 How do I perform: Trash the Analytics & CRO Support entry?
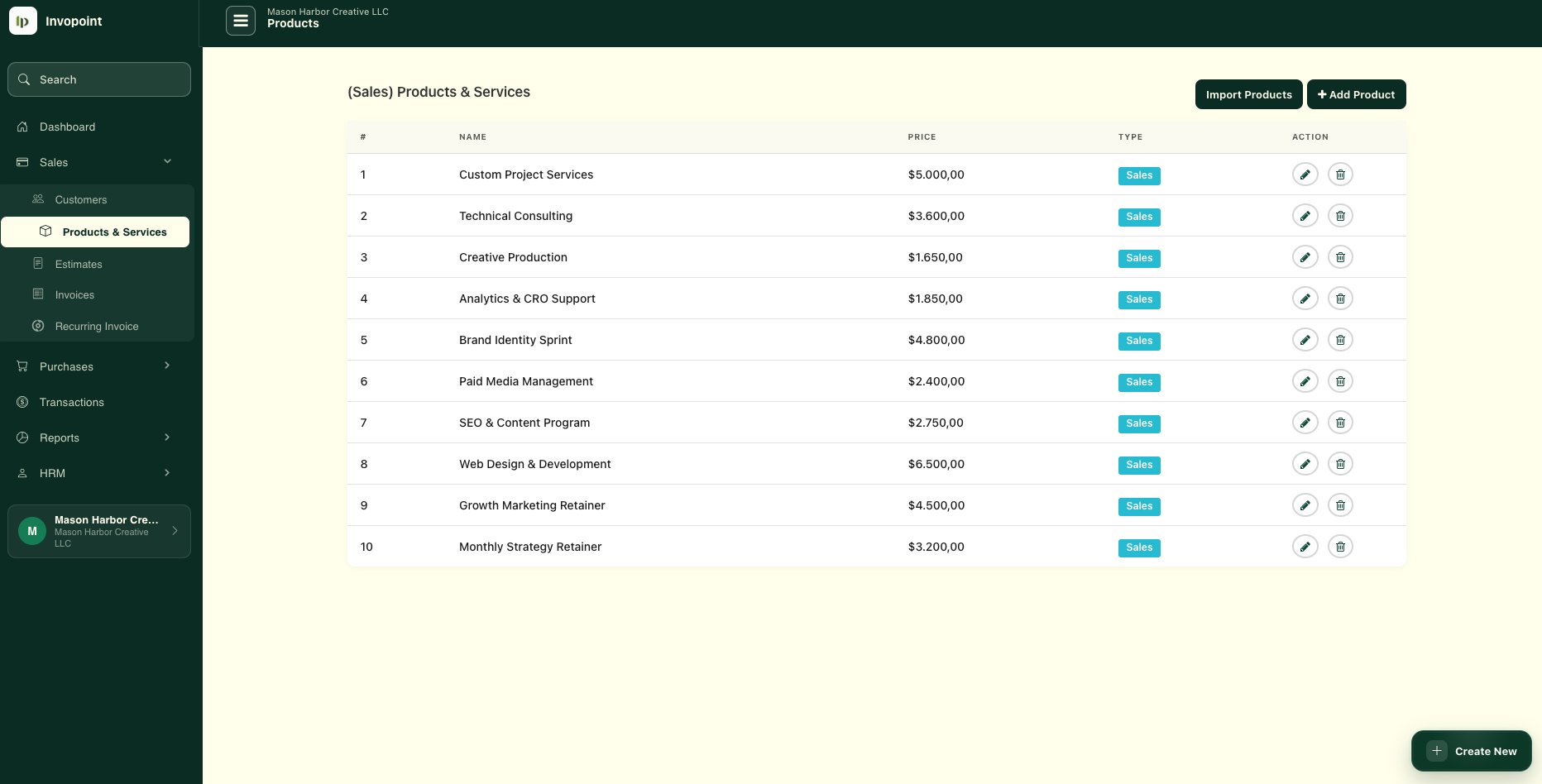click(1340, 299)
